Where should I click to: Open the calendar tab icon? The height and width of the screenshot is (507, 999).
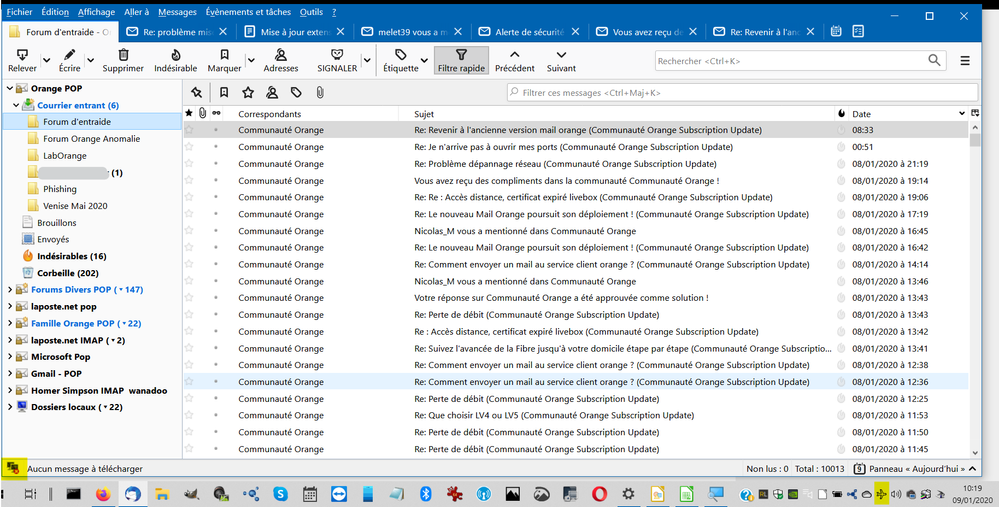click(x=836, y=31)
